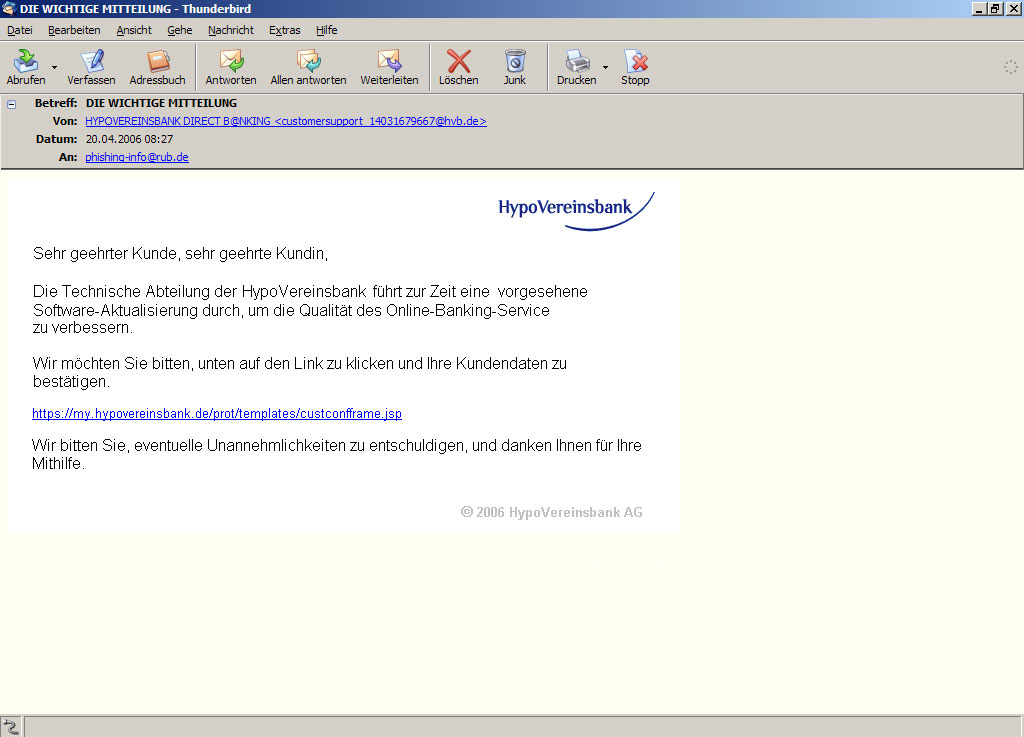This screenshot has height=737, width=1024.
Task: Restore the Thunderbird window size
Action: pyautogui.click(x=995, y=8)
